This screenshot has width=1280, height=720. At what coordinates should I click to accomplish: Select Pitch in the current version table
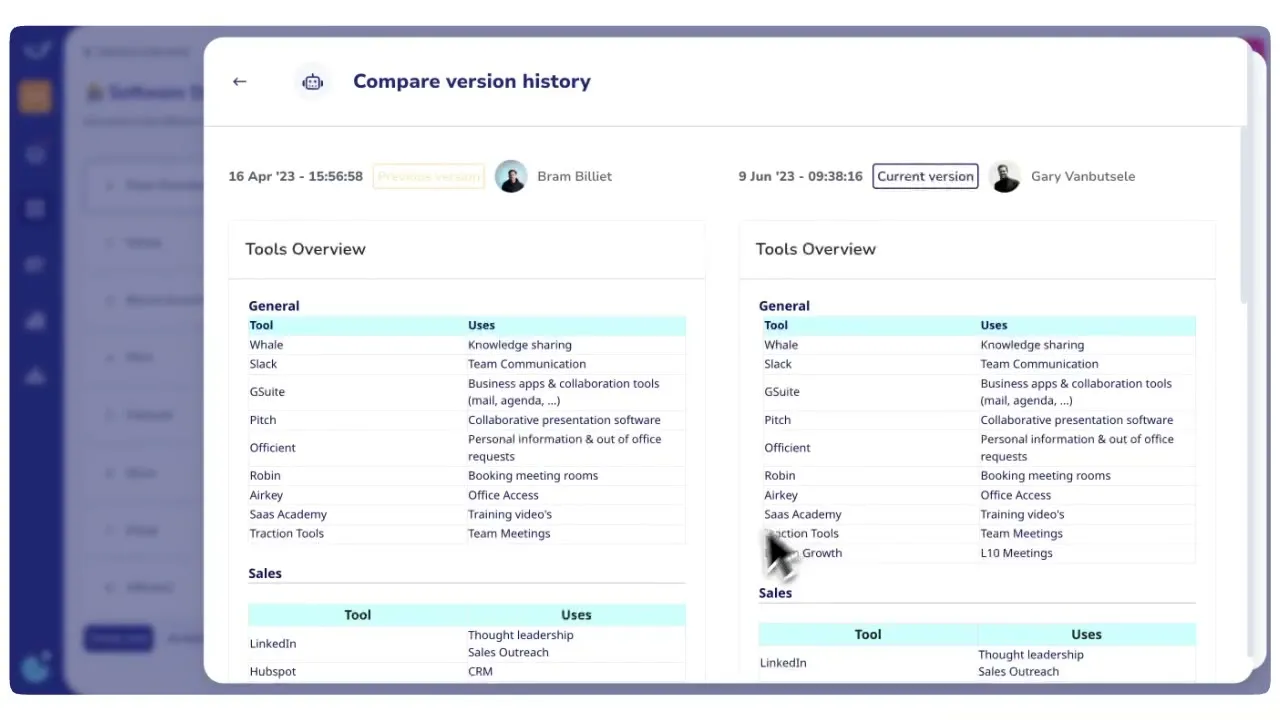777,420
